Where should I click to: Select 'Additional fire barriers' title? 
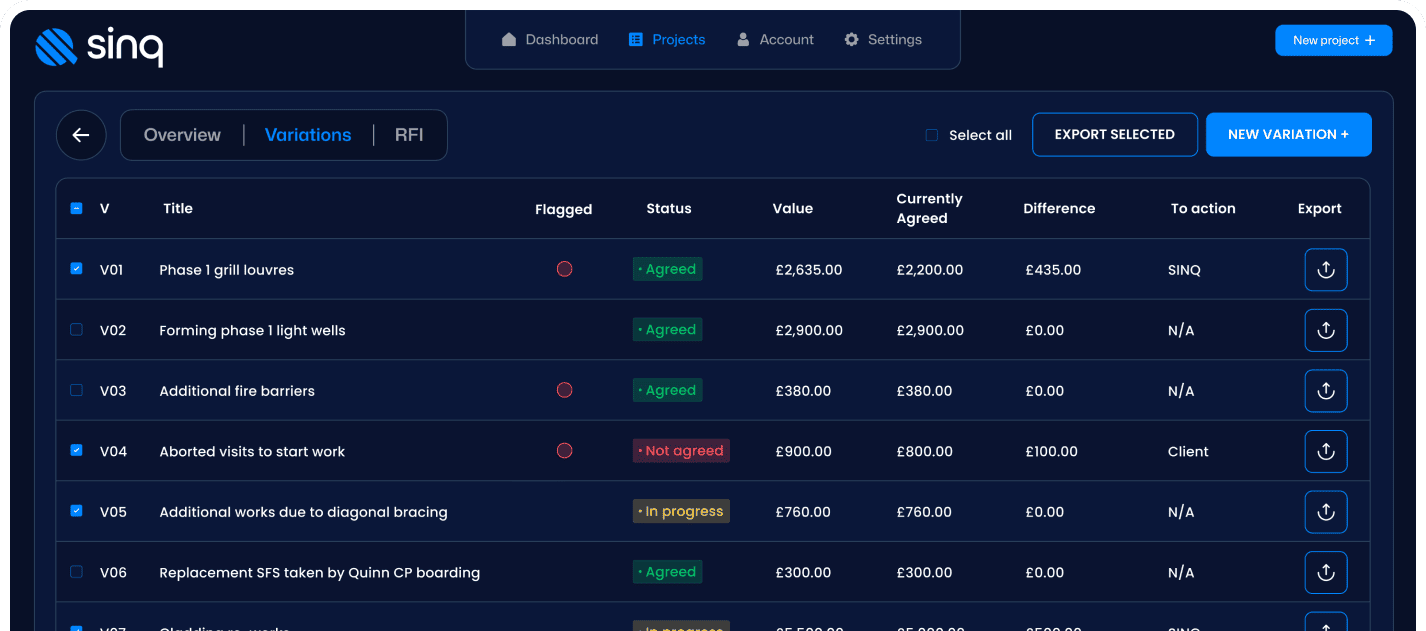point(237,391)
